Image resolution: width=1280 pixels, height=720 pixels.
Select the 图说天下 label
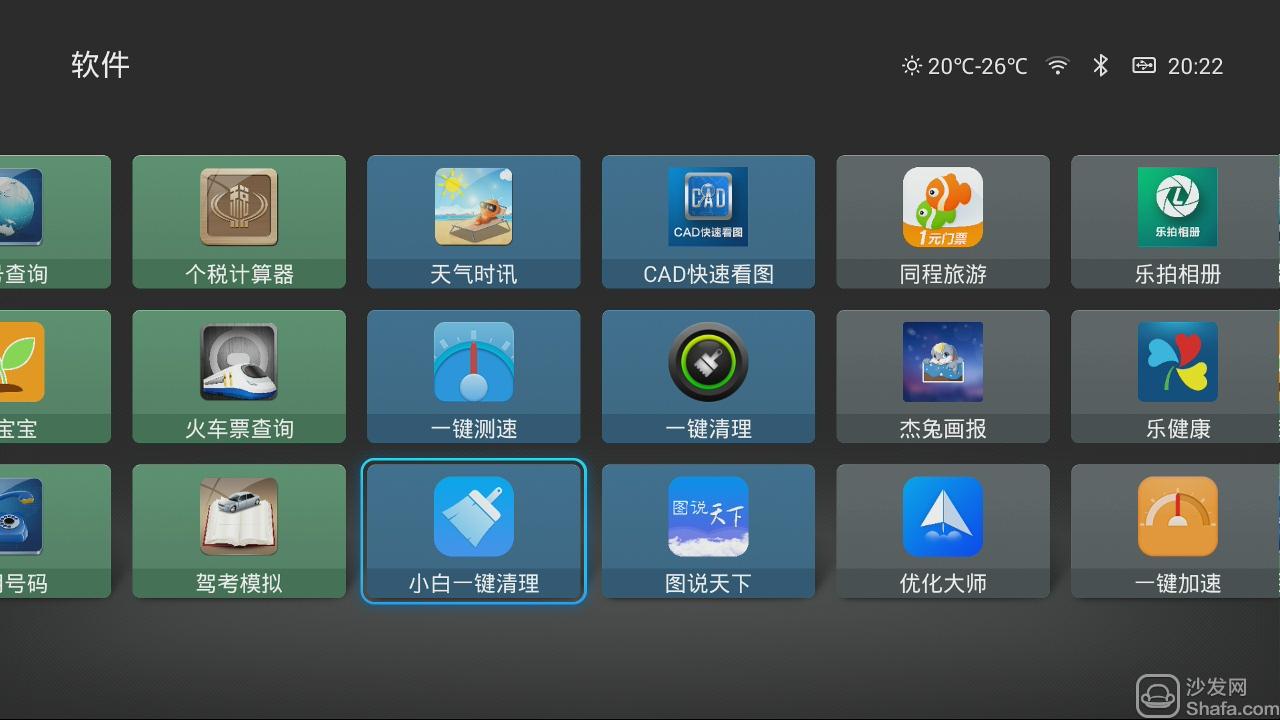[708, 583]
